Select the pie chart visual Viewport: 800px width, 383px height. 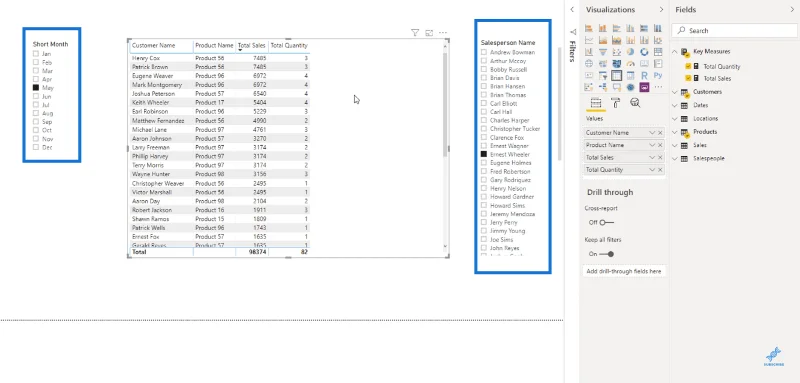click(x=630, y=52)
